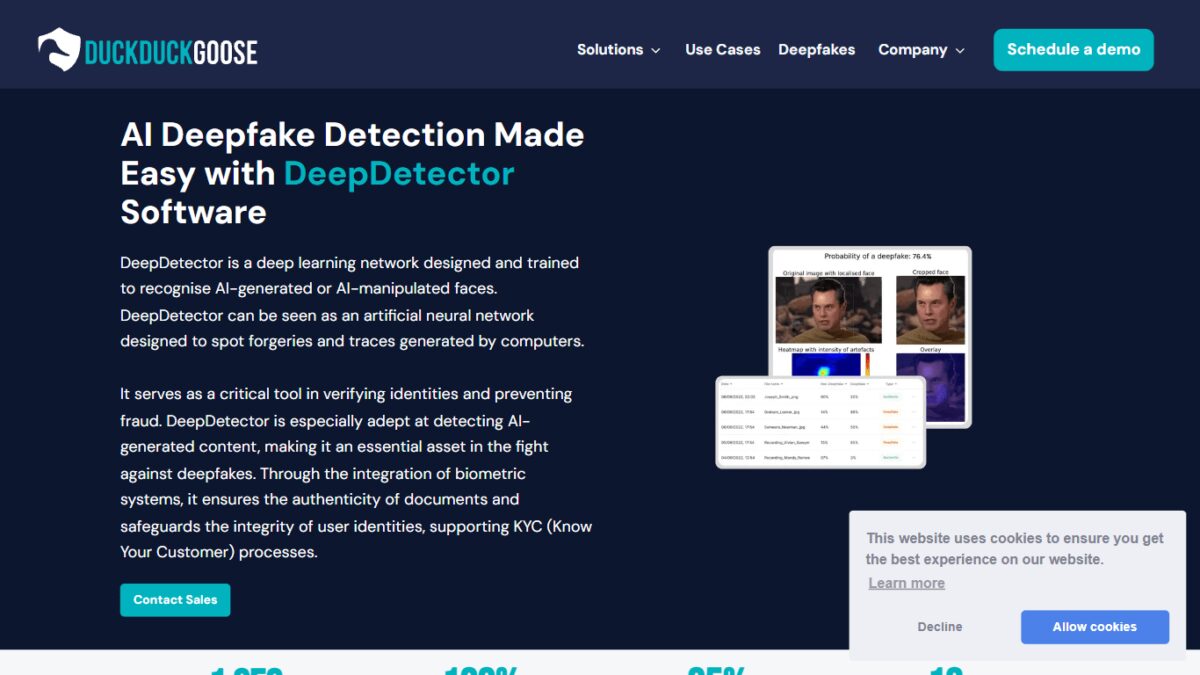Screen dimensions: 1200x675
Task: Click the DeepDetector highlighted heading word
Action: coord(399,173)
